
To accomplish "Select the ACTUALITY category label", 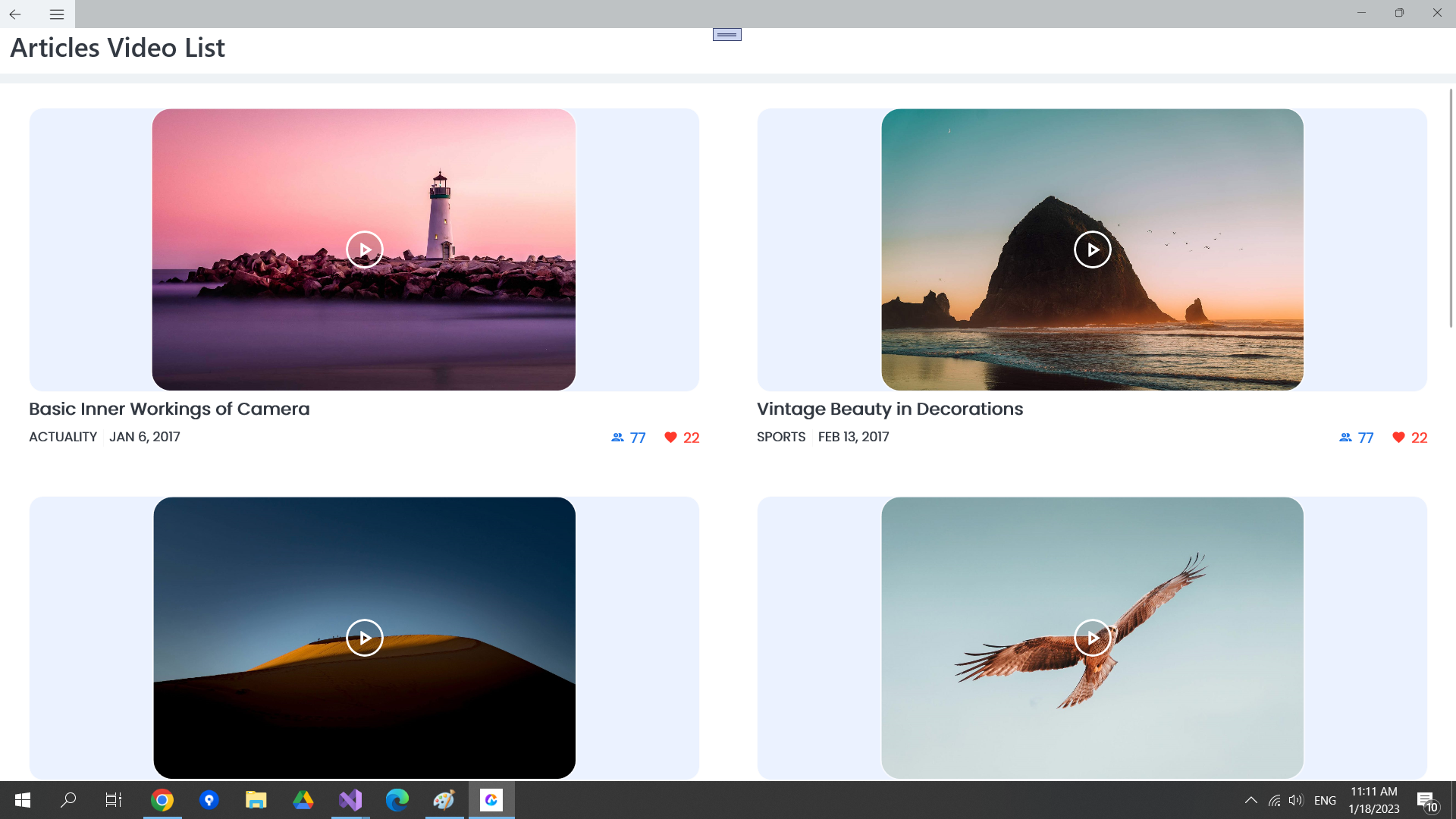I will (x=63, y=437).
